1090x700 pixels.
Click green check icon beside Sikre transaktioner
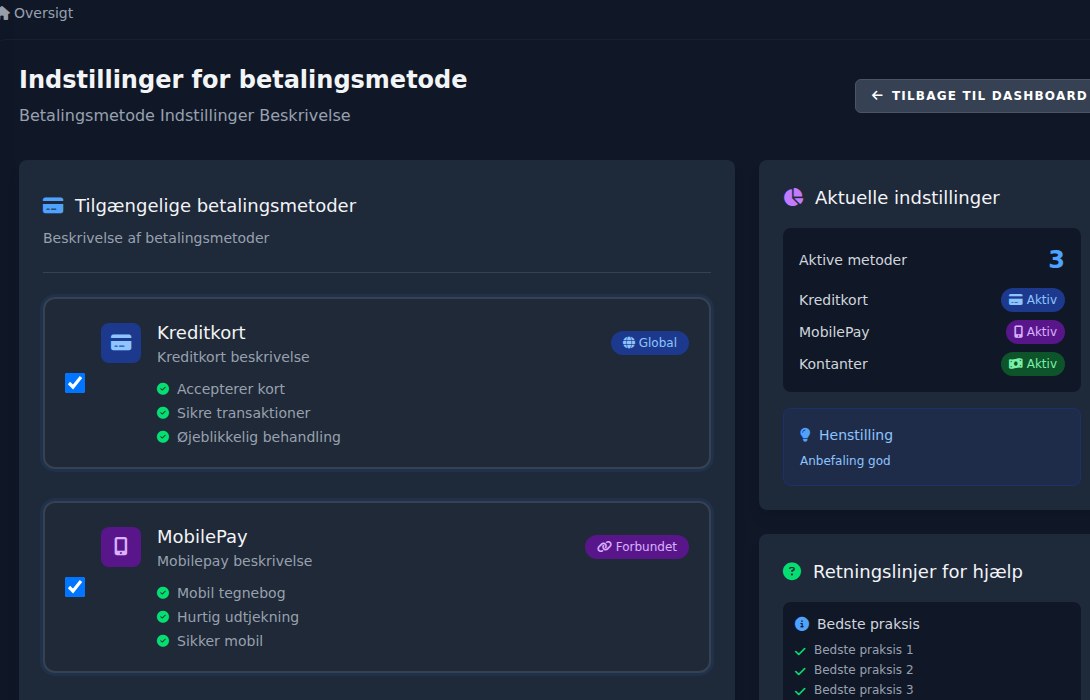[163, 413]
